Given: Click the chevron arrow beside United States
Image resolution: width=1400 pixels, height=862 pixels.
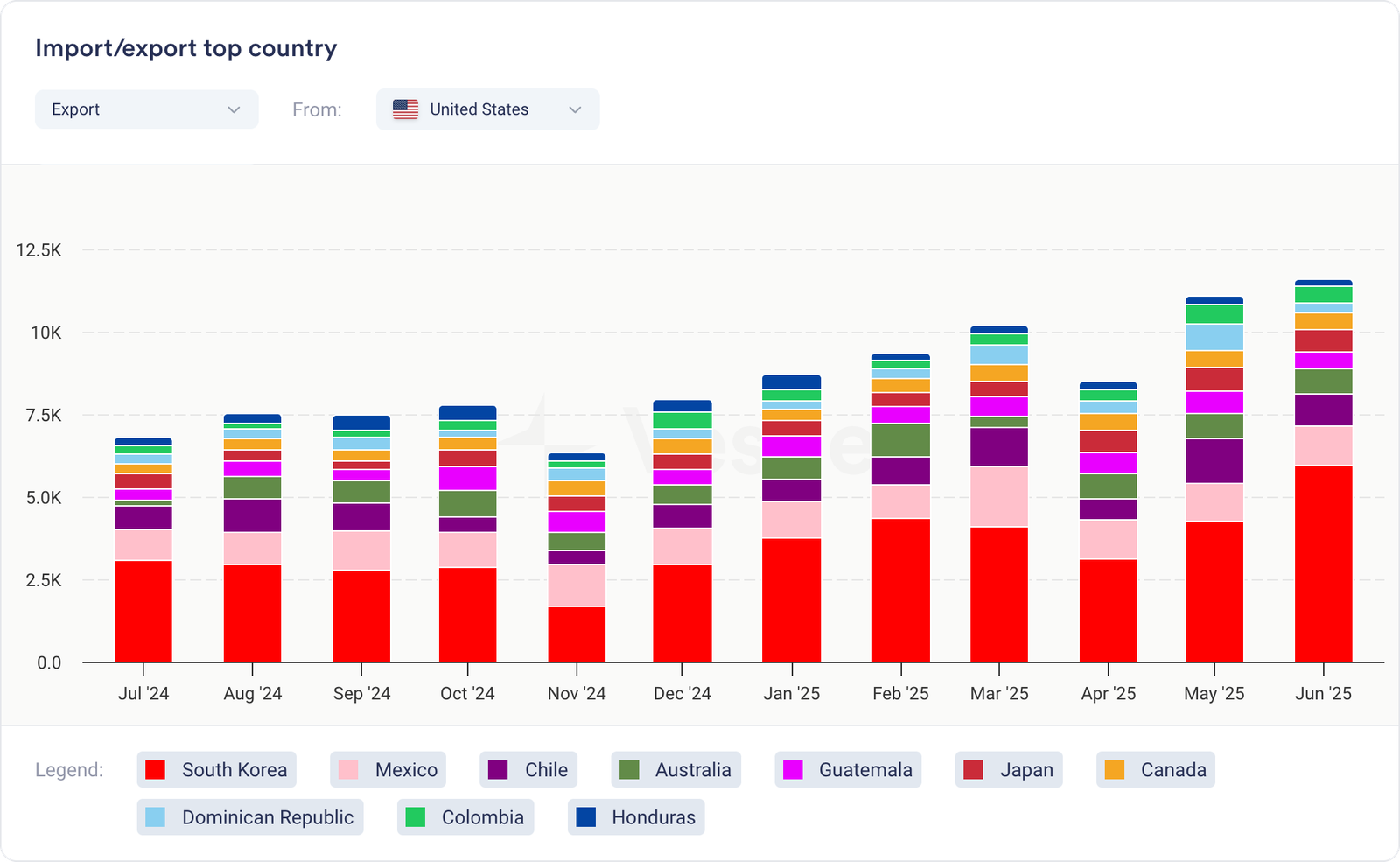Looking at the screenshot, I should [x=575, y=109].
